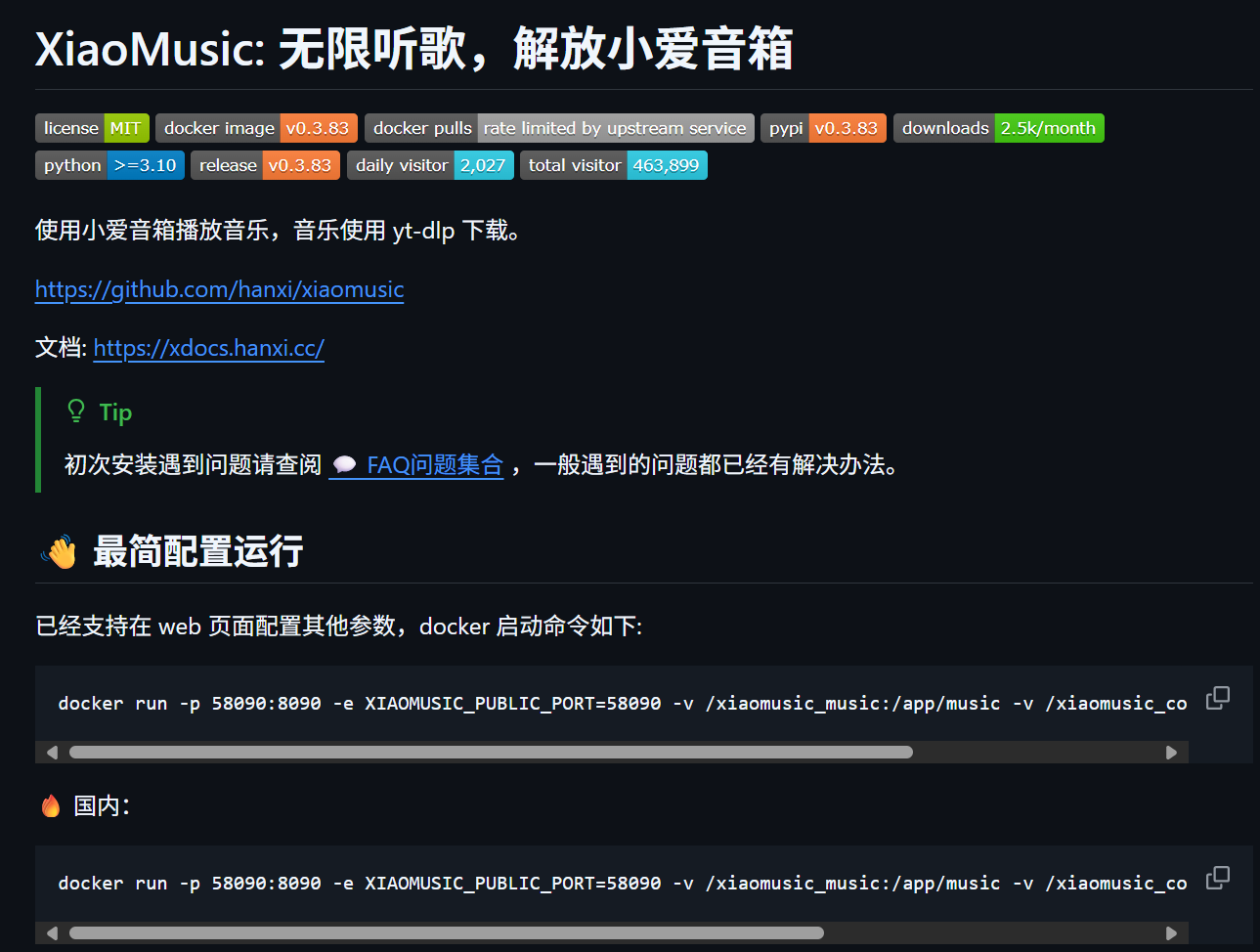
Task: Open the xiaomusic GitHub repository link
Action: pos(219,289)
